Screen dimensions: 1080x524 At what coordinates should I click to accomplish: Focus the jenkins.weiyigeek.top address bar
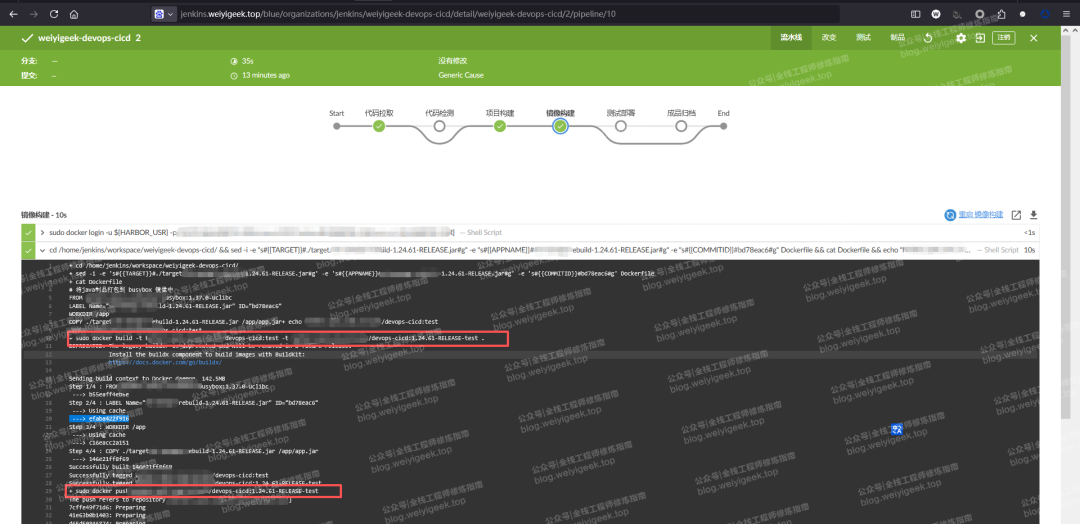510,14
